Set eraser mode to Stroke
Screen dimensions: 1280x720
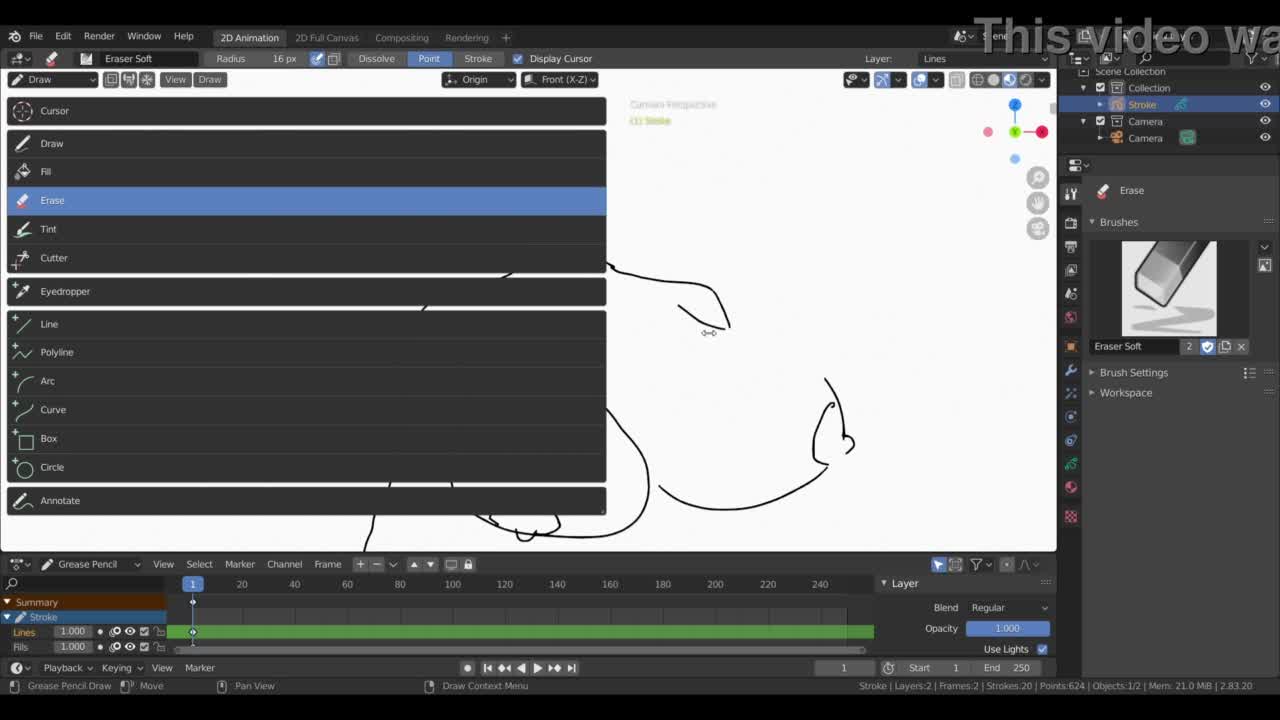[x=478, y=59]
